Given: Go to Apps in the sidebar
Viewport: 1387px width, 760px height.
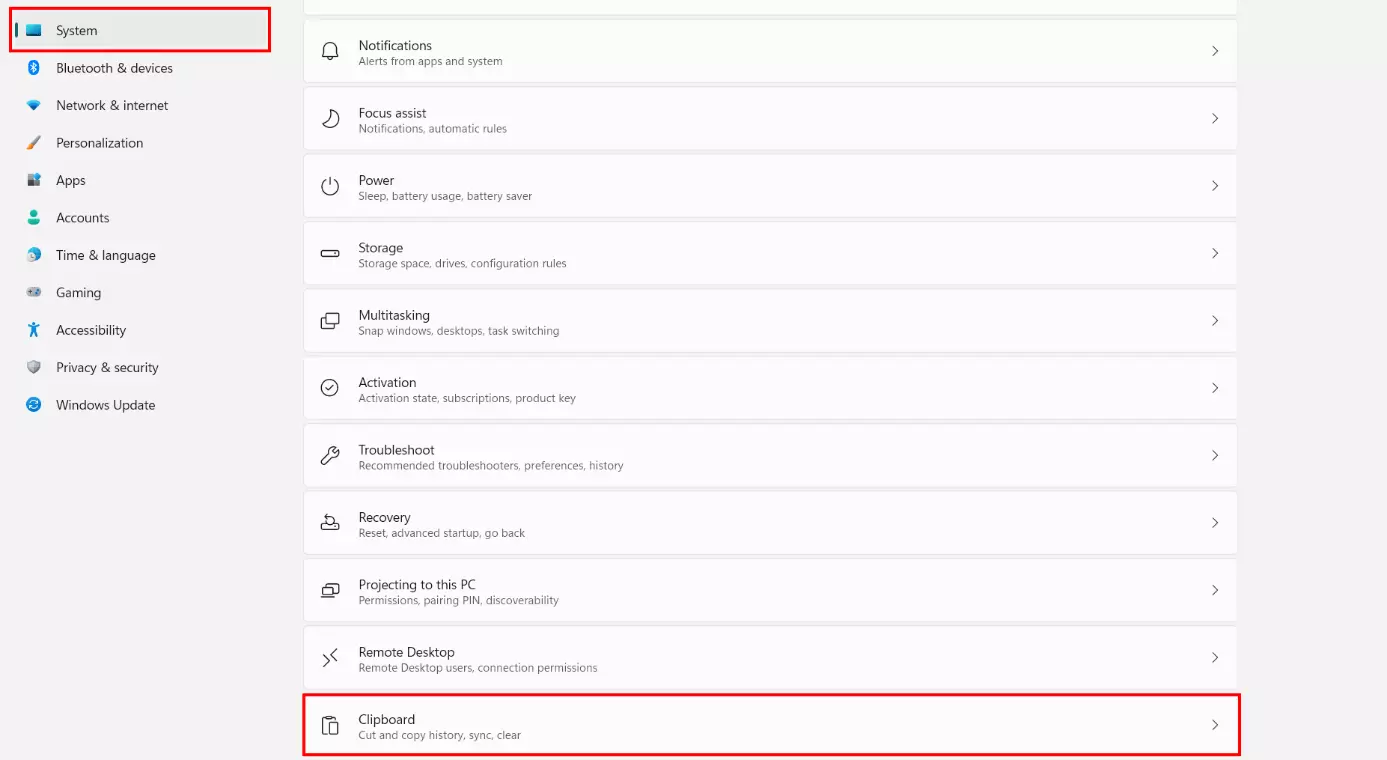Looking at the screenshot, I should click(x=71, y=180).
